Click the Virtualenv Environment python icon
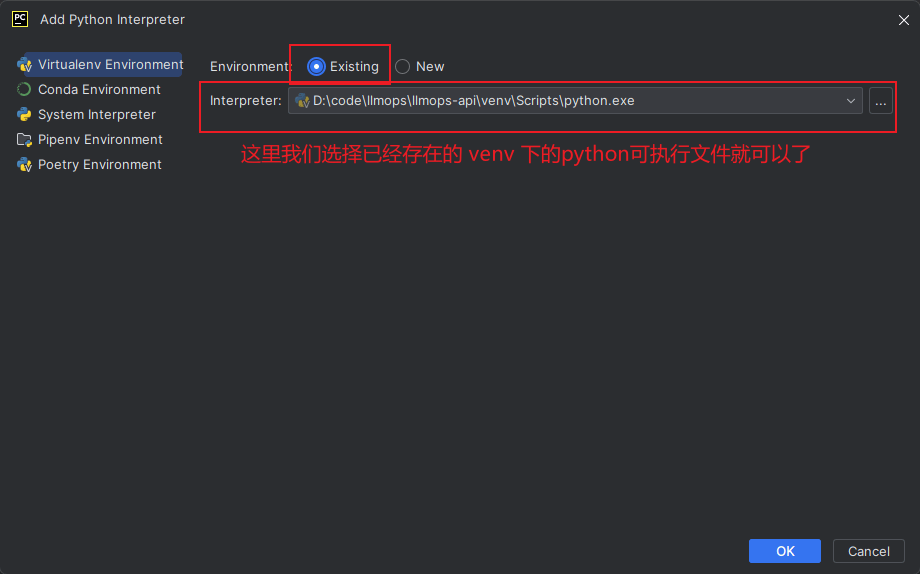 (25, 65)
